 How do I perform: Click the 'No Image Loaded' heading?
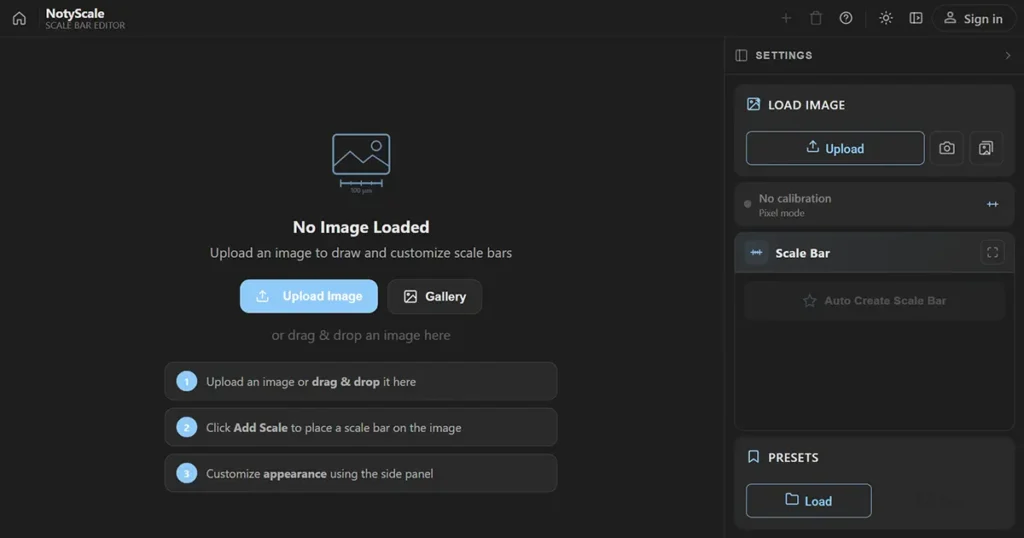[361, 227]
